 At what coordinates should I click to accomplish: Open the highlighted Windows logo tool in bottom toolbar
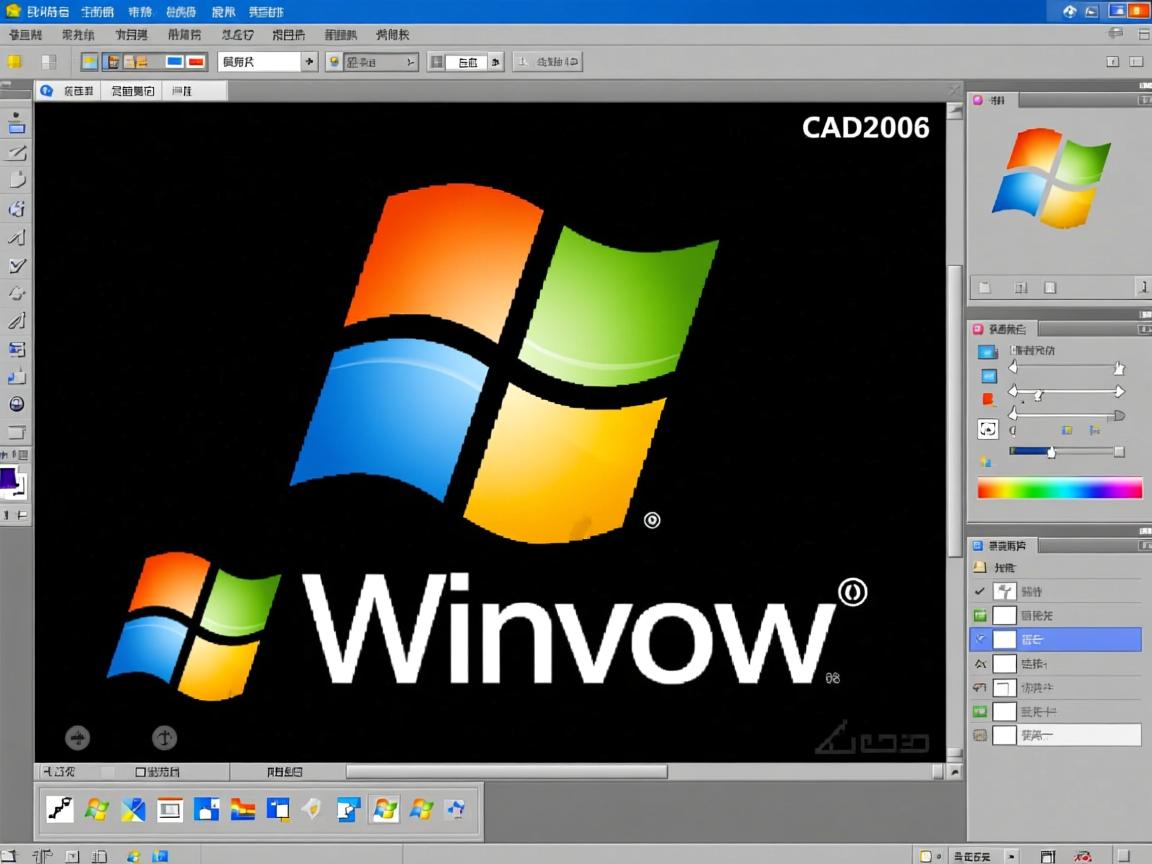coord(383,808)
